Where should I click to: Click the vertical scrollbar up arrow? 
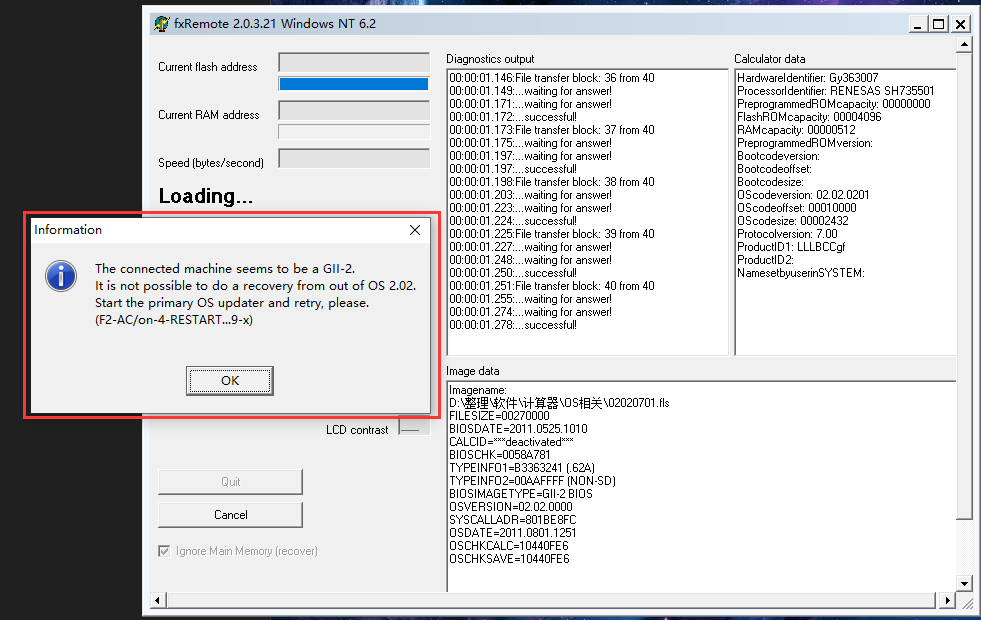(x=964, y=44)
